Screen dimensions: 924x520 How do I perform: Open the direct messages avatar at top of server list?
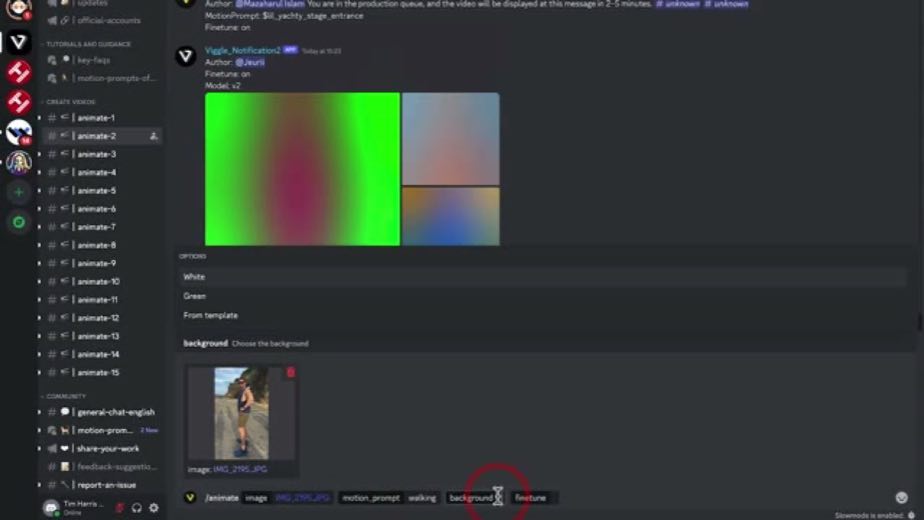(x=18, y=9)
